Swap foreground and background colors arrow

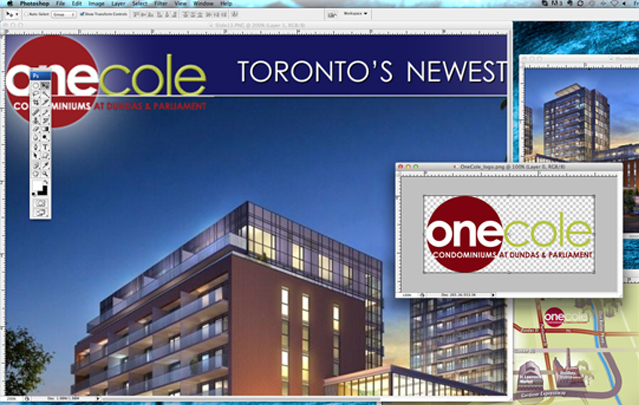pyautogui.click(x=46, y=181)
